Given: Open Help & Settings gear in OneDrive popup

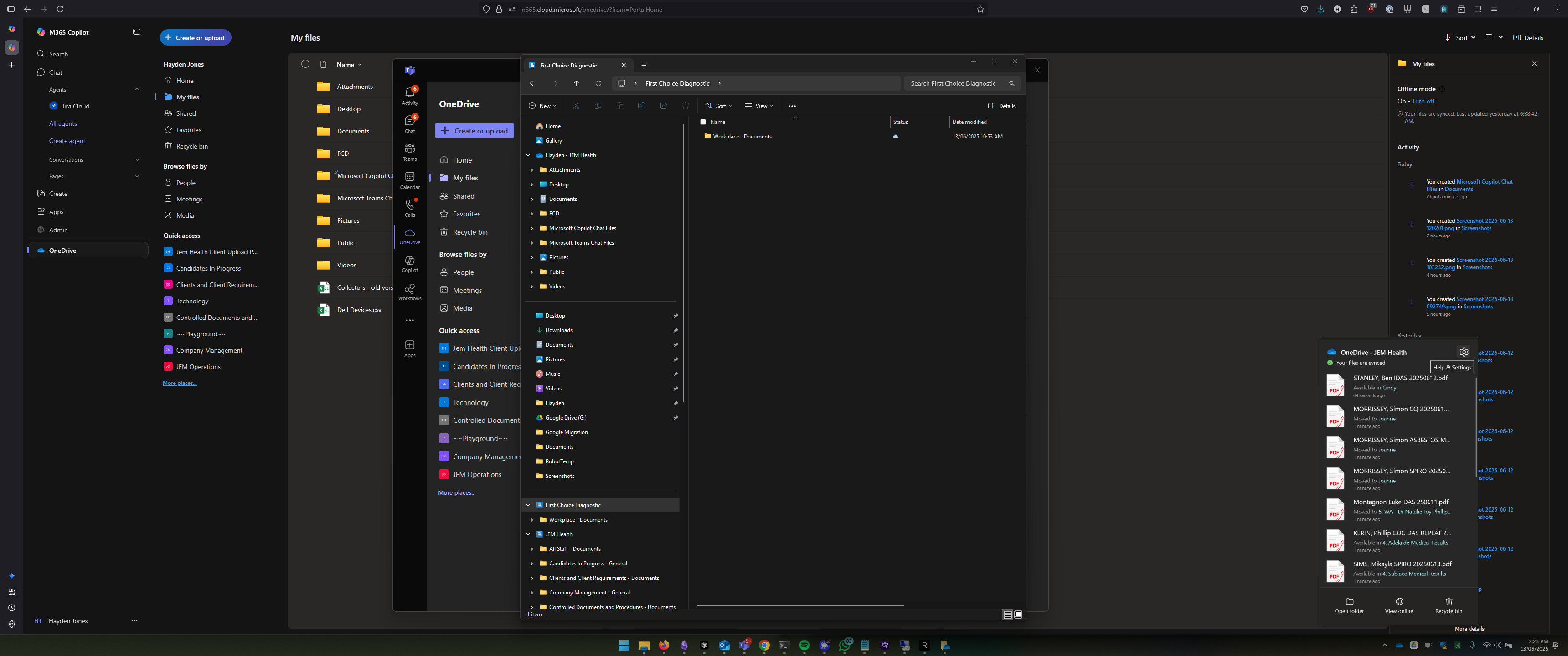Looking at the screenshot, I should (1464, 352).
